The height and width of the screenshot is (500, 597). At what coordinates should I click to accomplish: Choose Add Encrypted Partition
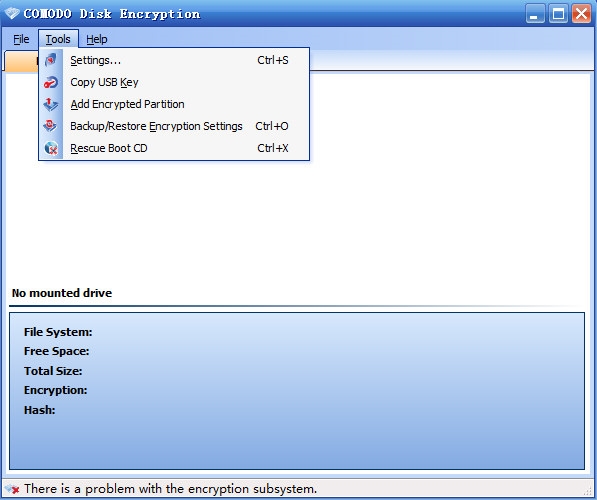(x=174, y=104)
